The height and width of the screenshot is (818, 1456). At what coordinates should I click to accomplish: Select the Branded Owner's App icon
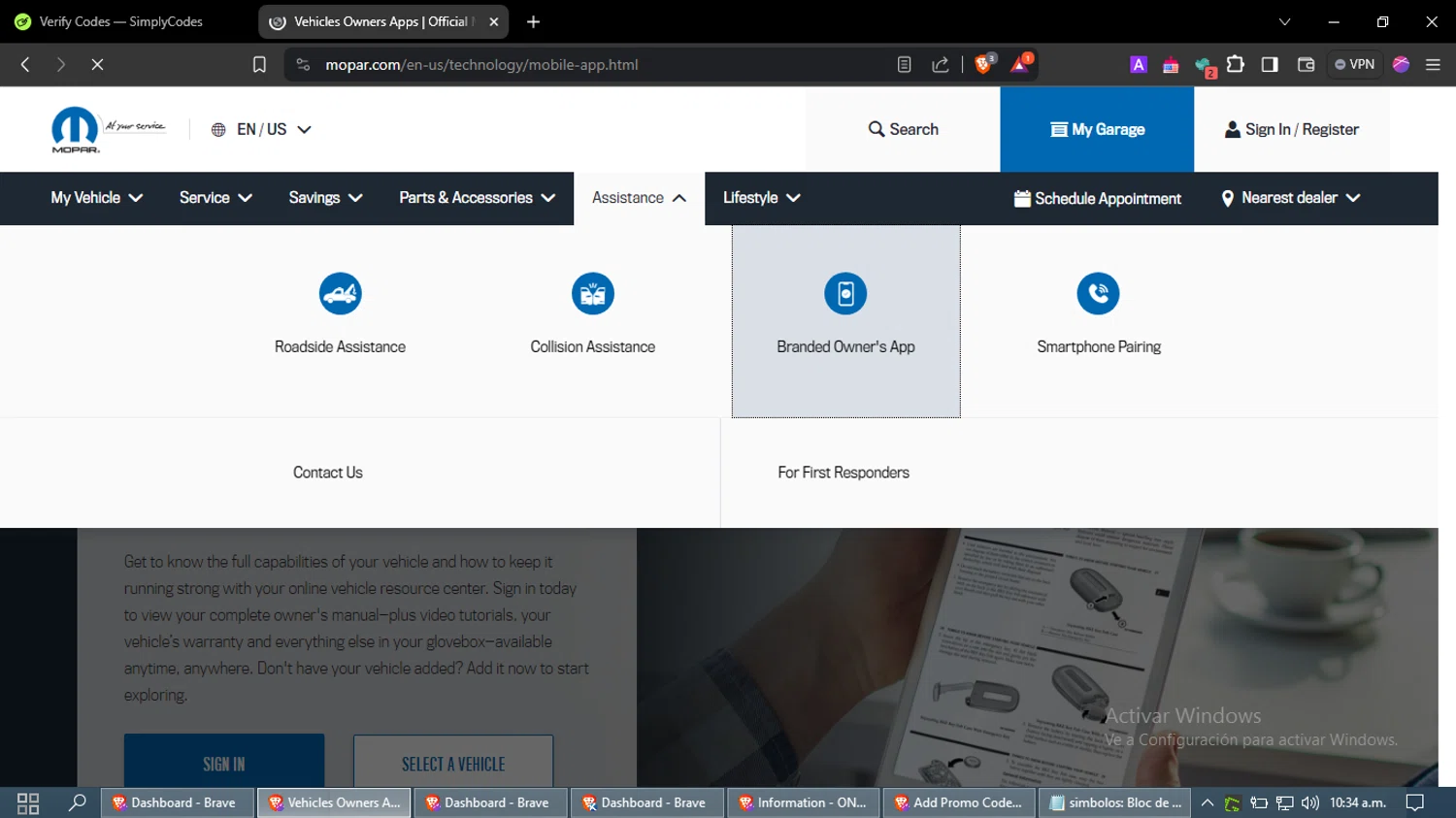(845, 293)
